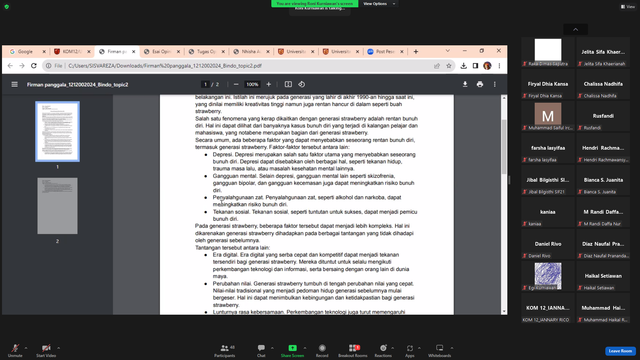Open the browser three-dot menu
Image resolution: width=640 pixels, height=360 pixels.
(499, 66)
